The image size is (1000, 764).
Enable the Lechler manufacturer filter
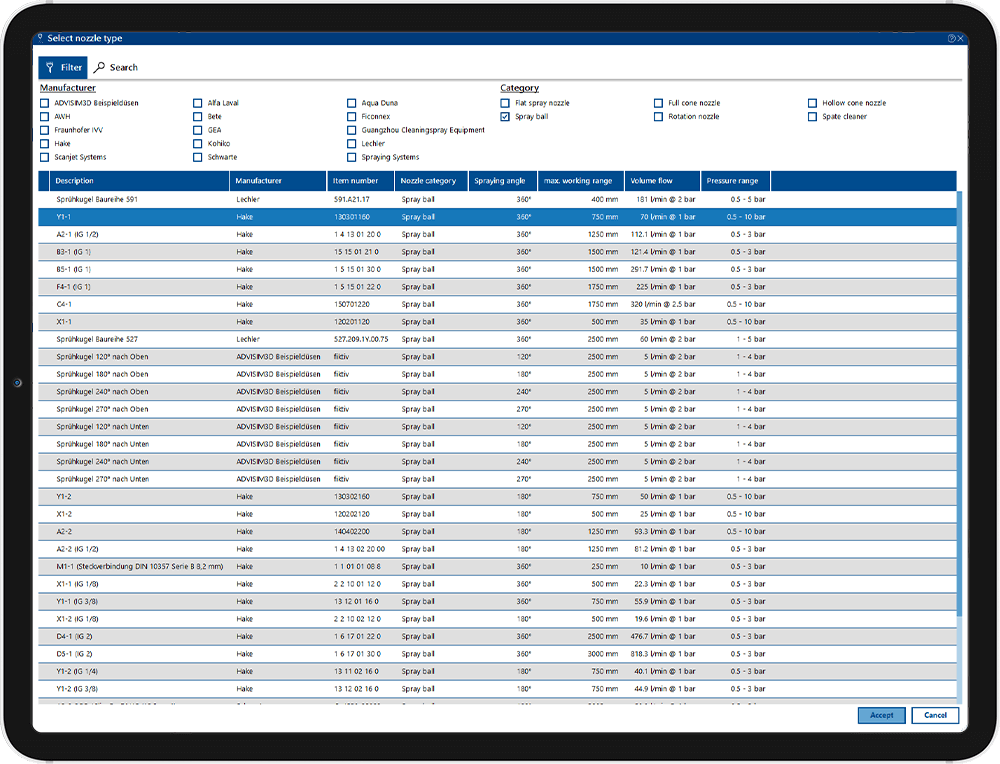[x=351, y=143]
